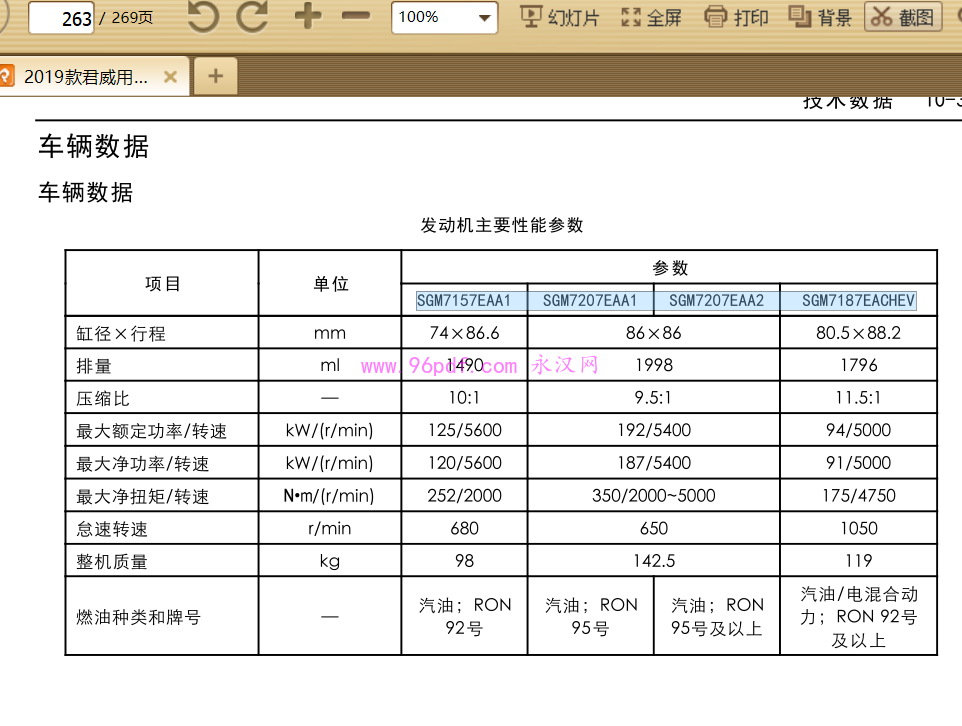Click the 车辆数据 main heading

coord(94,147)
